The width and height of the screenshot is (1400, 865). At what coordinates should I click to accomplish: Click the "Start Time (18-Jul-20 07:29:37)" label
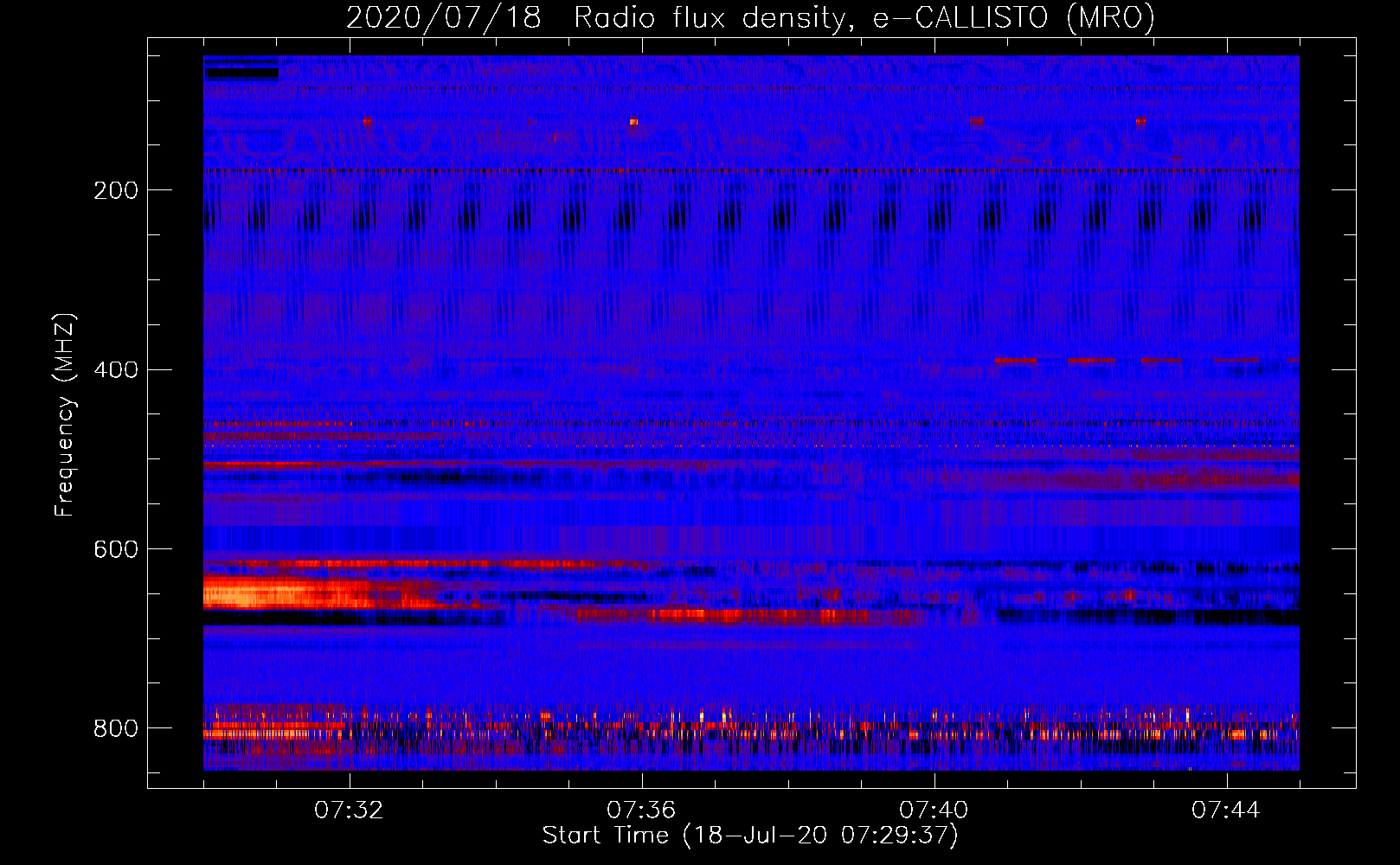click(x=750, y=836)
